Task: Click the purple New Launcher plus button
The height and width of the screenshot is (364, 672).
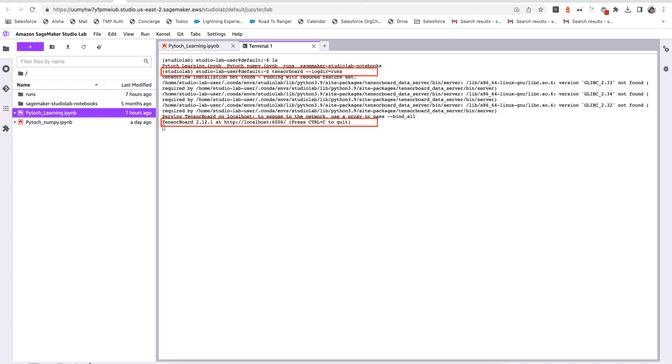Action: [x=30, y=47]
